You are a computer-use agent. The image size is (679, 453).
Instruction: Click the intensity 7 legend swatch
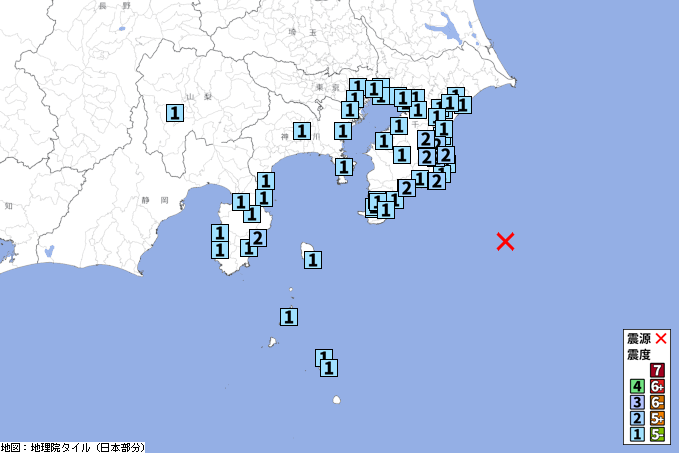pyautogui.click(x=658, y=371)
